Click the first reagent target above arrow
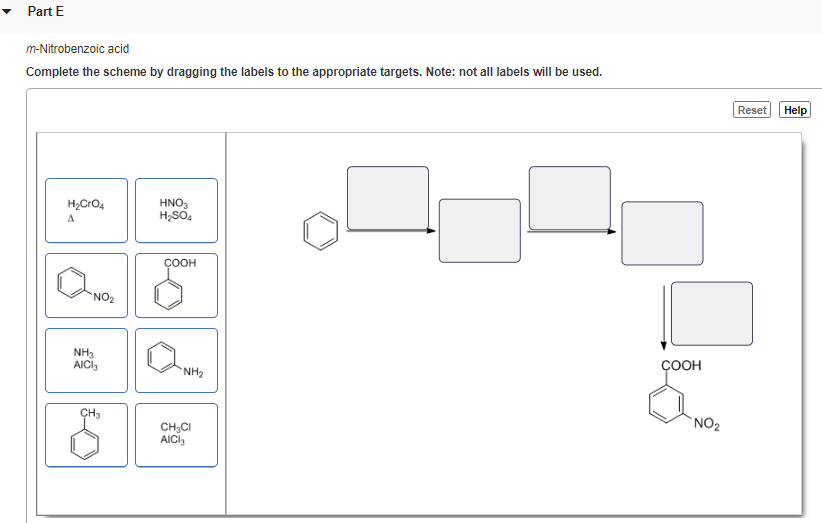822x523 pixels. 388,198
